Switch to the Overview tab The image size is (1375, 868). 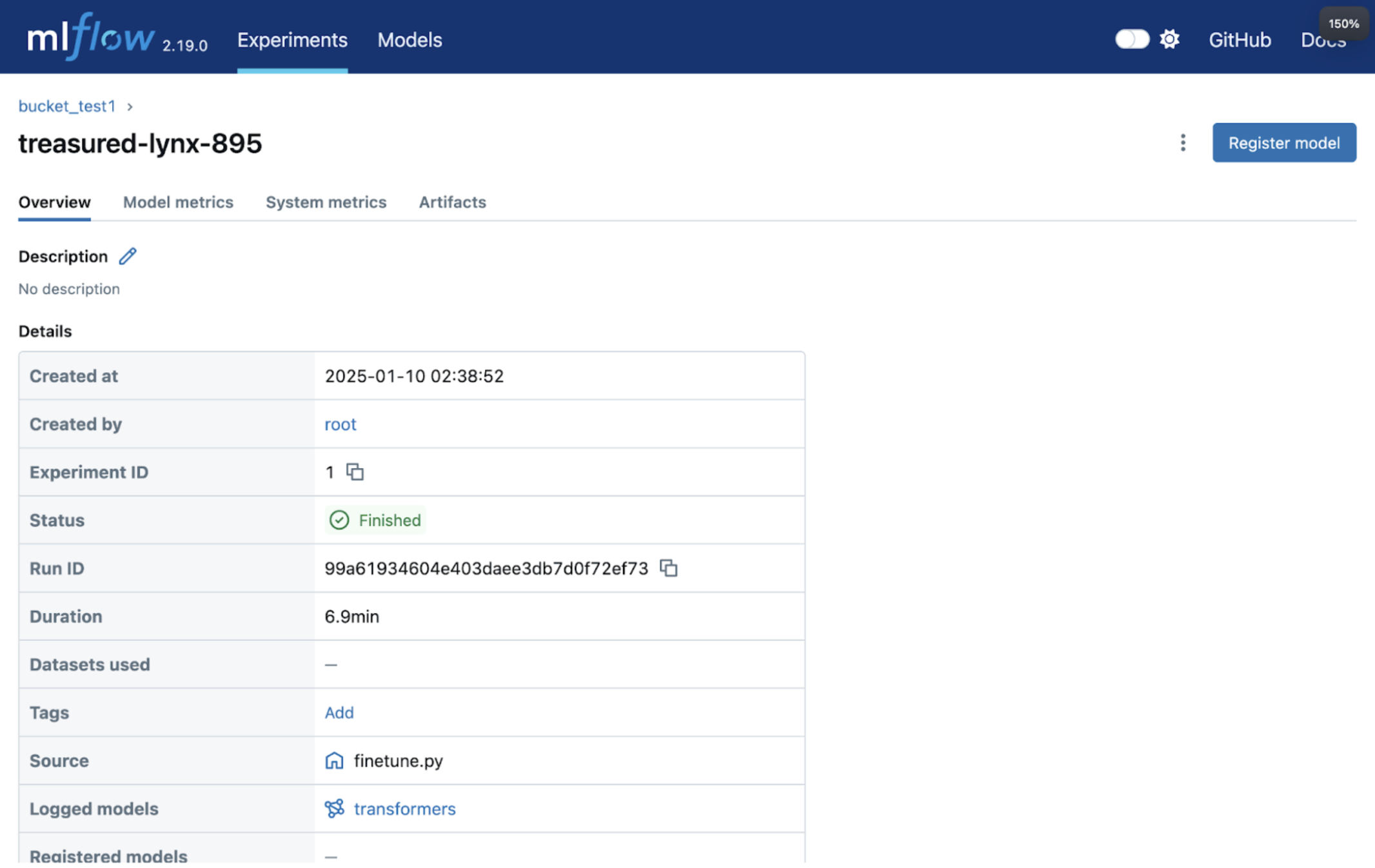coord(54,202)
